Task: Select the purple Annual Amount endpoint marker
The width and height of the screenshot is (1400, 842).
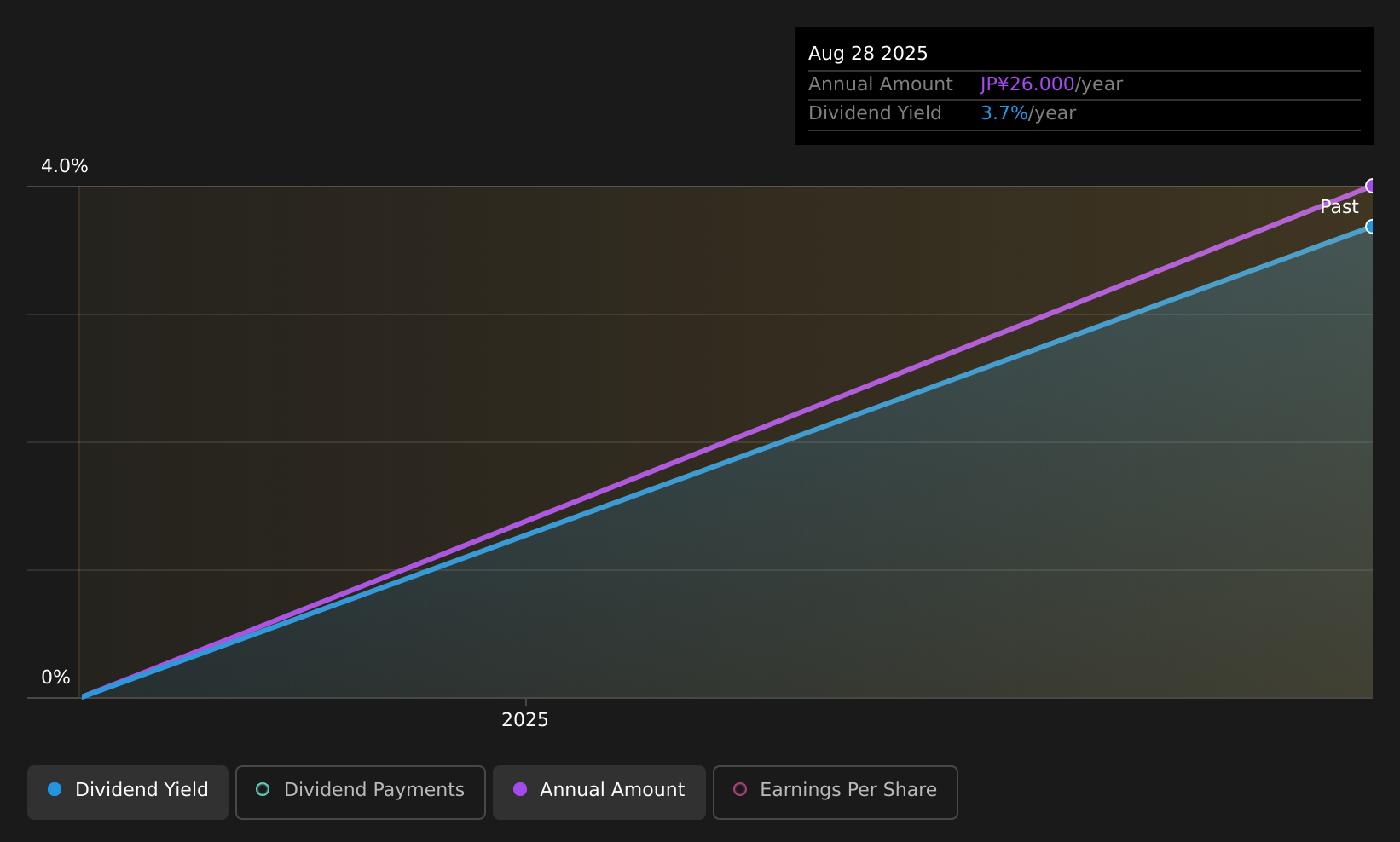Action: point(1372,186)
